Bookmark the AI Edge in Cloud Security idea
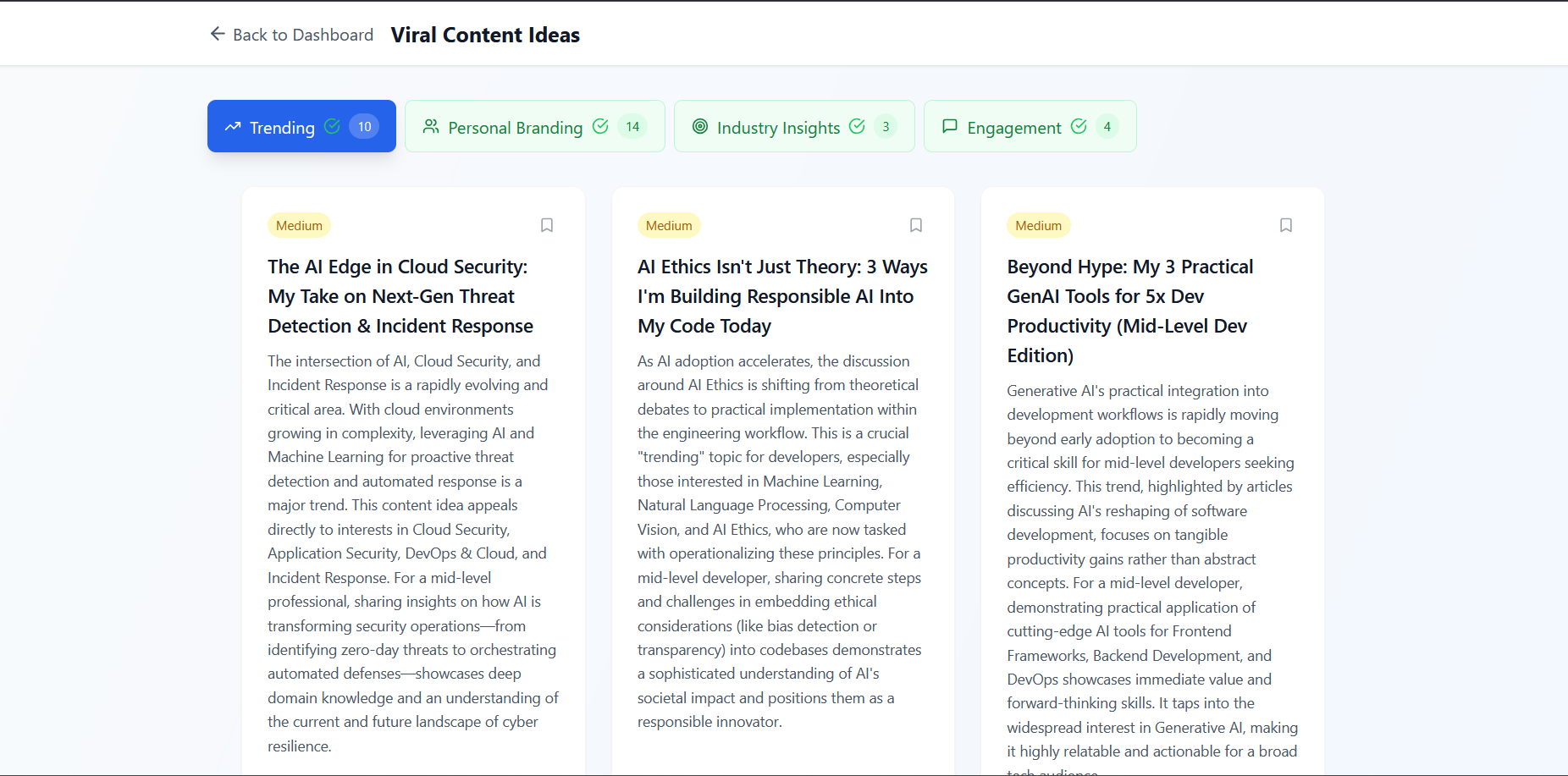This screenshot has width=1568, height=776. pyautogui.click(x=547, y=225)
